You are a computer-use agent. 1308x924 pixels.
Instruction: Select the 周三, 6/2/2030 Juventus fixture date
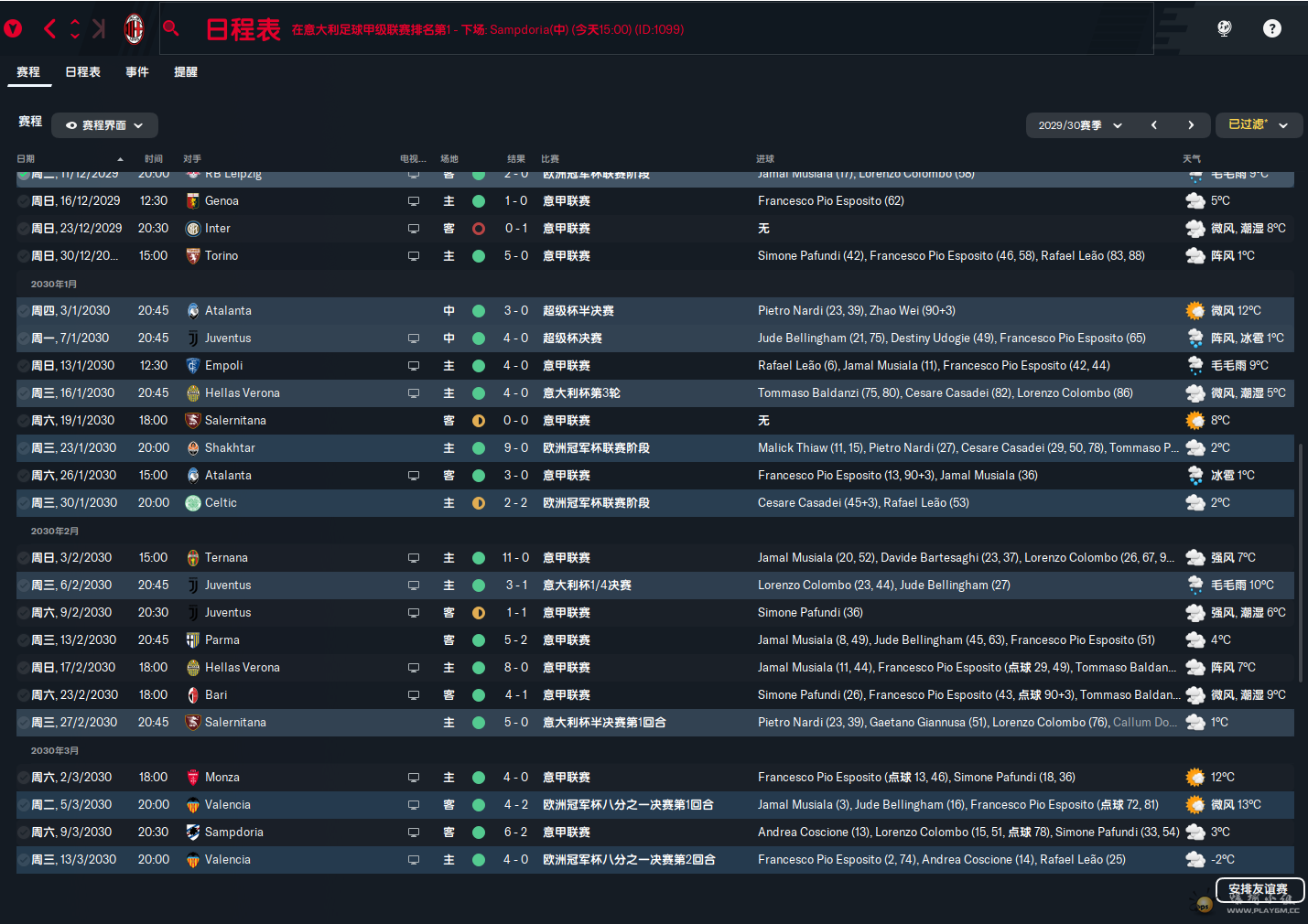71,586
